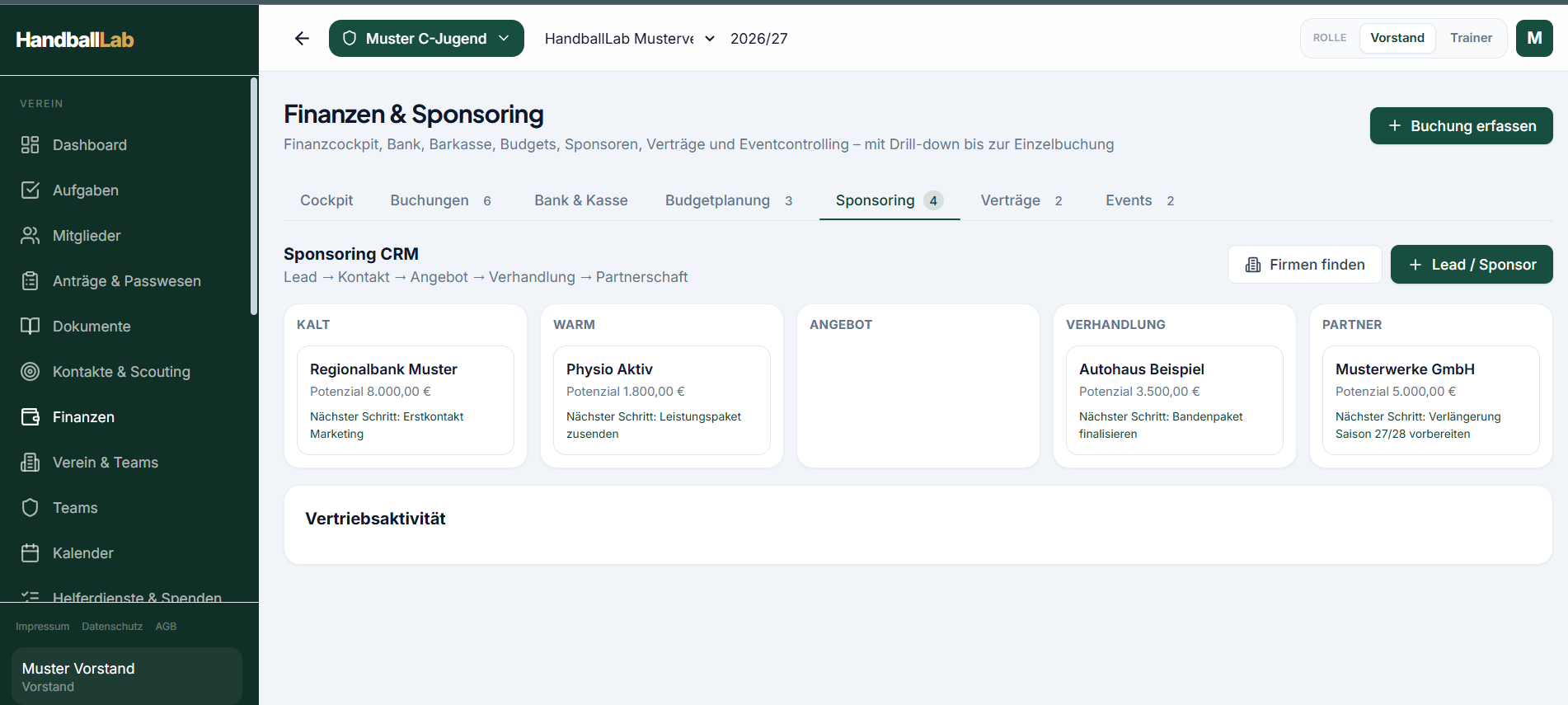Open the Datenschutz link

tap(112, 627)
